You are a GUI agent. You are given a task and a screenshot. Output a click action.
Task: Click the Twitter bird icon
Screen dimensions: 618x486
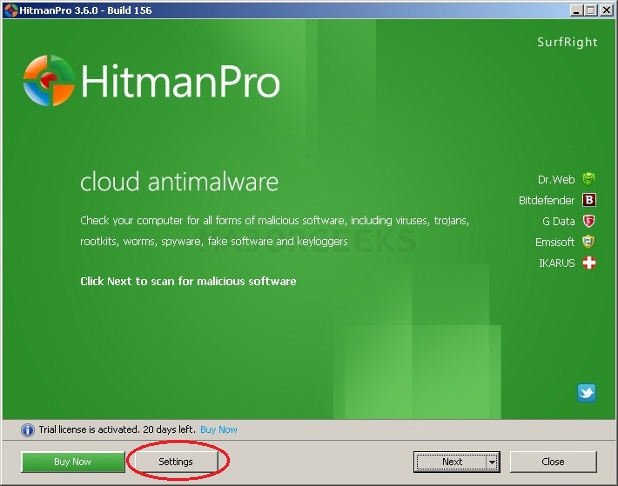[x=586, y=393]
